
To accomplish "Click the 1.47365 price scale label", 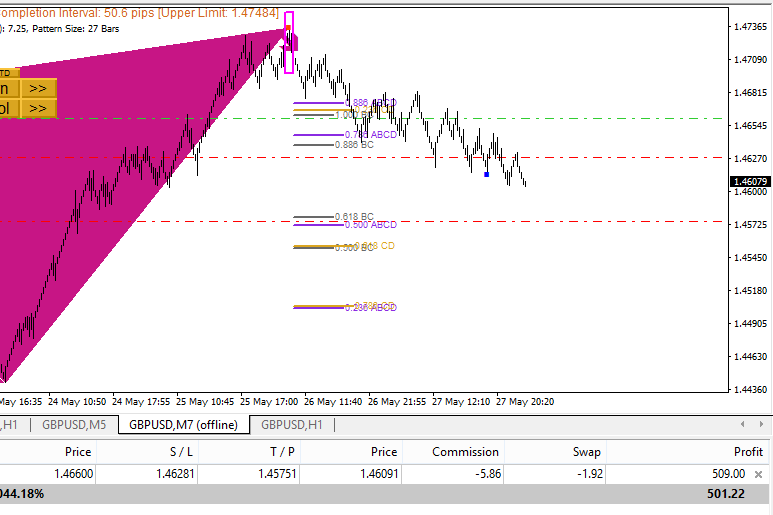I will [750, 27].
